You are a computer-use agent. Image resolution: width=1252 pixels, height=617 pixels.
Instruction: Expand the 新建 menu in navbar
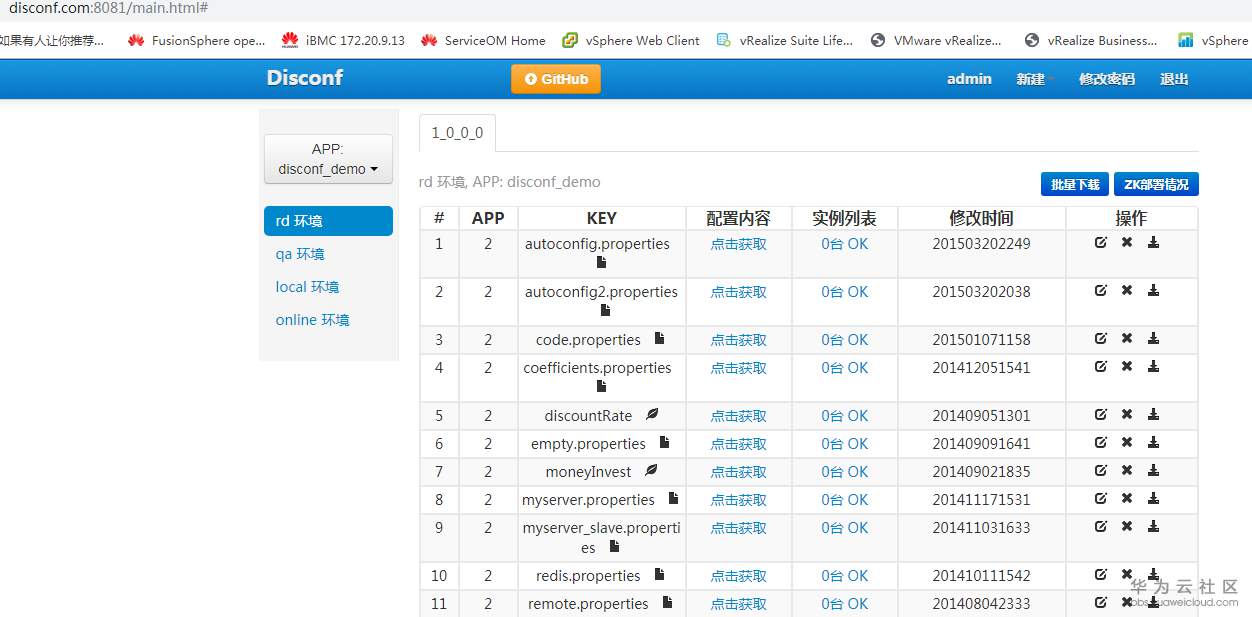coord(1035,79)
